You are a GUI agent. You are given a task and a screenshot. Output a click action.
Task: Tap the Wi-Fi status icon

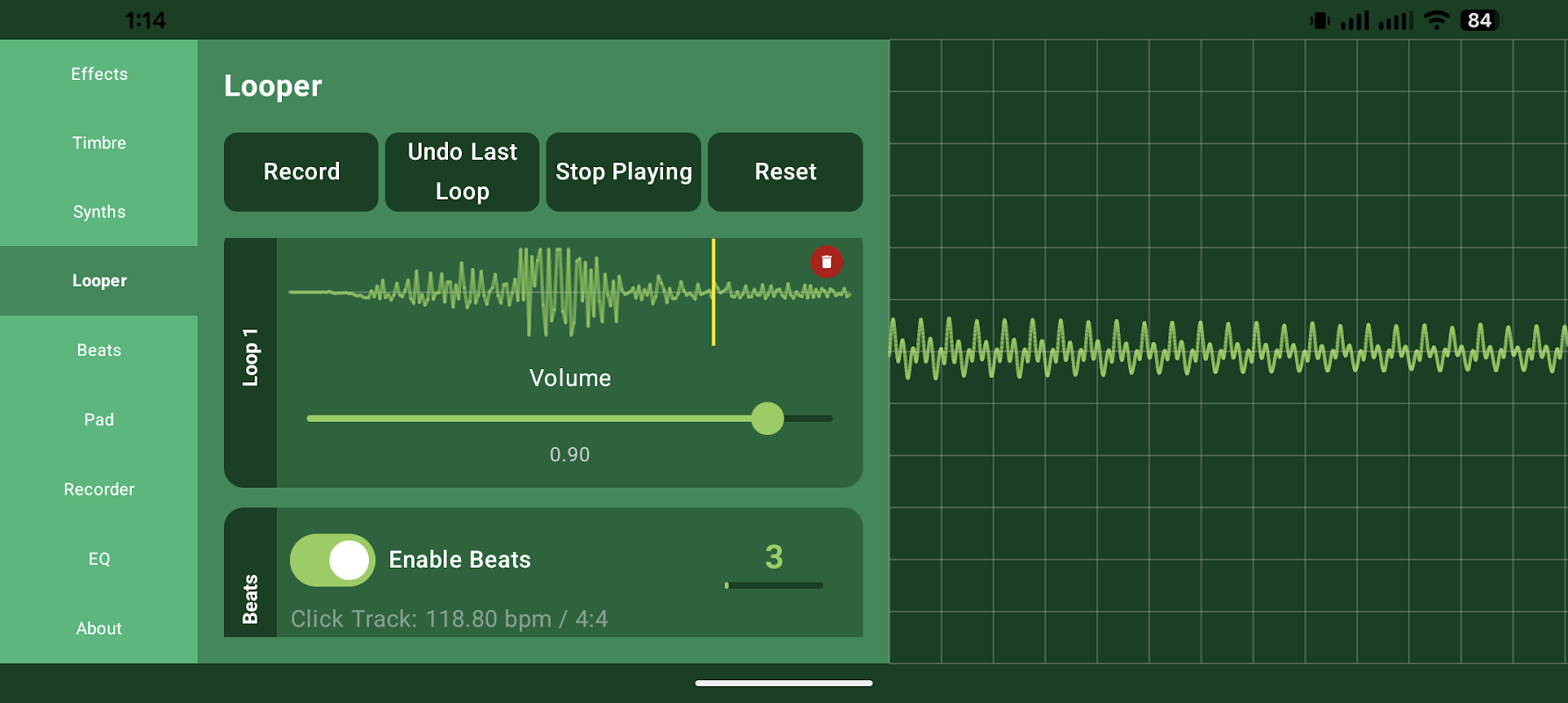(x=1436, y=20)
